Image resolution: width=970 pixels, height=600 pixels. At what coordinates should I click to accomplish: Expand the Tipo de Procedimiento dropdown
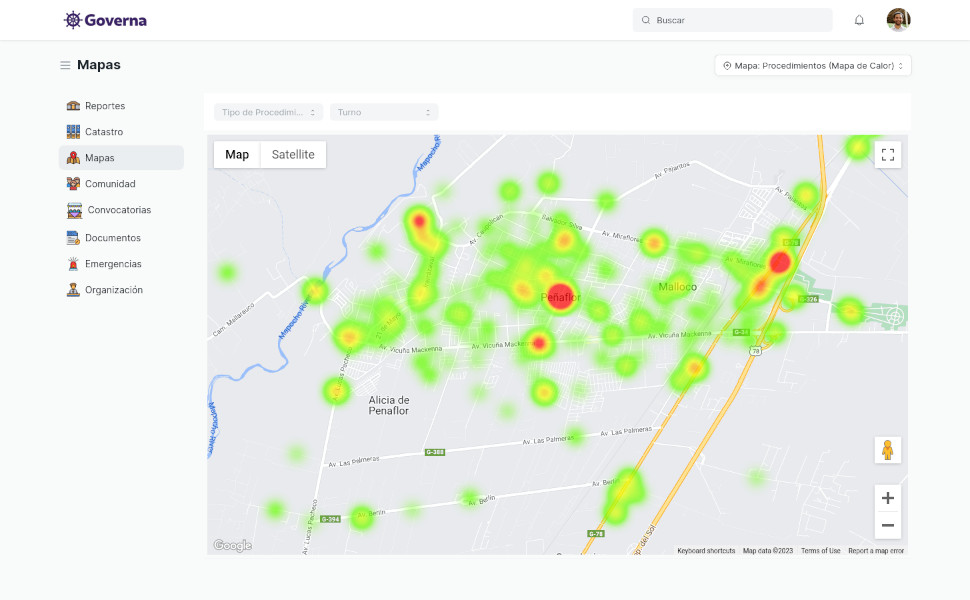(x=269, y=112)
